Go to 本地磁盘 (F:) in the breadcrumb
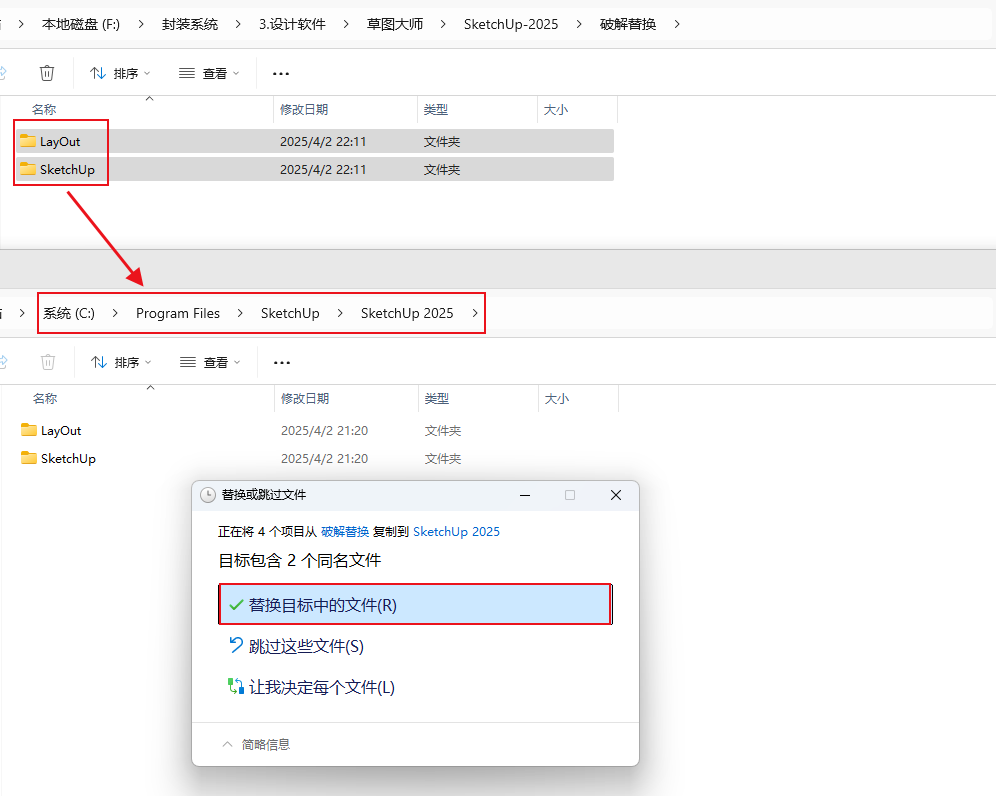Viewport: 996px width, 796px height. (81, 24)
